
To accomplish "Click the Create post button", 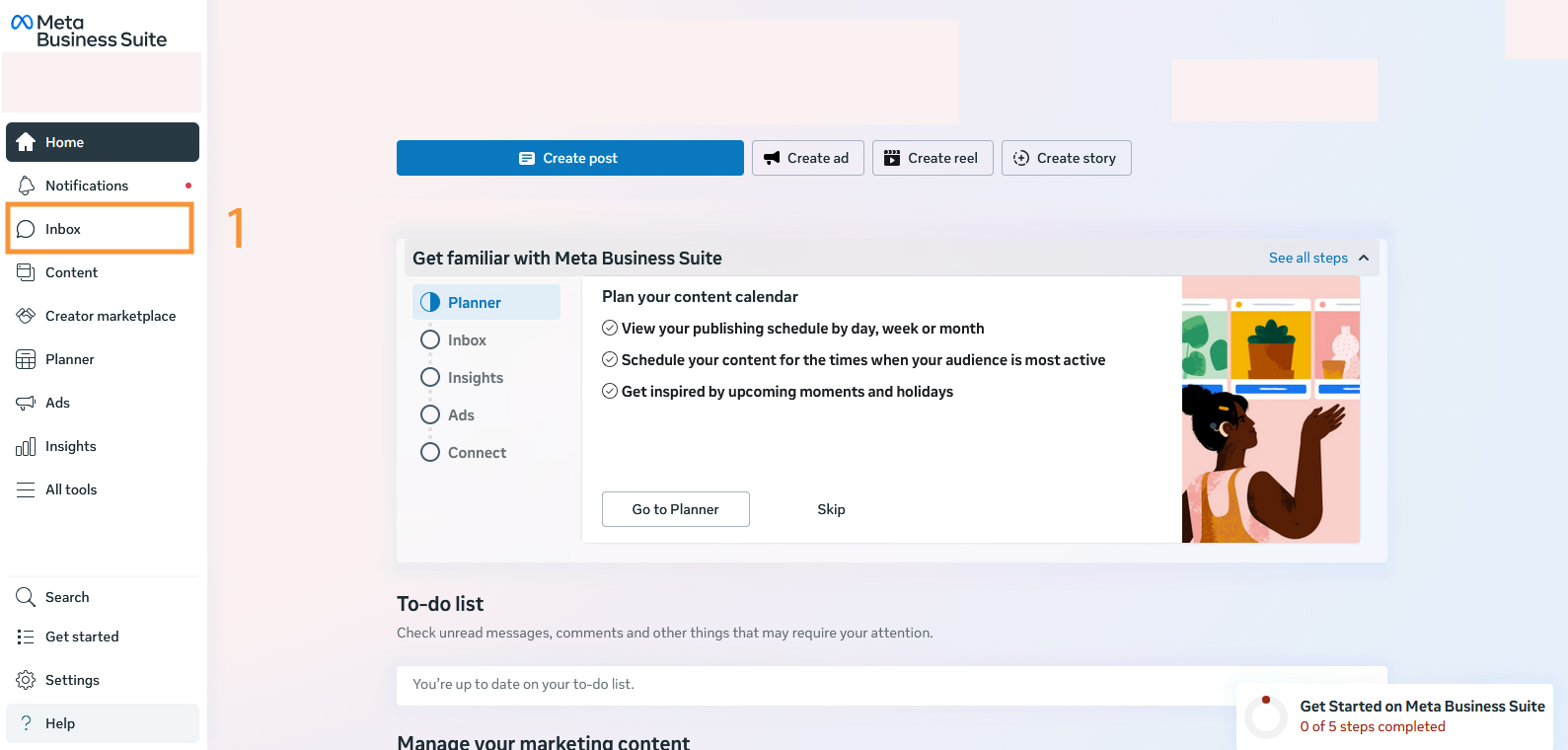I will [569, 158].
